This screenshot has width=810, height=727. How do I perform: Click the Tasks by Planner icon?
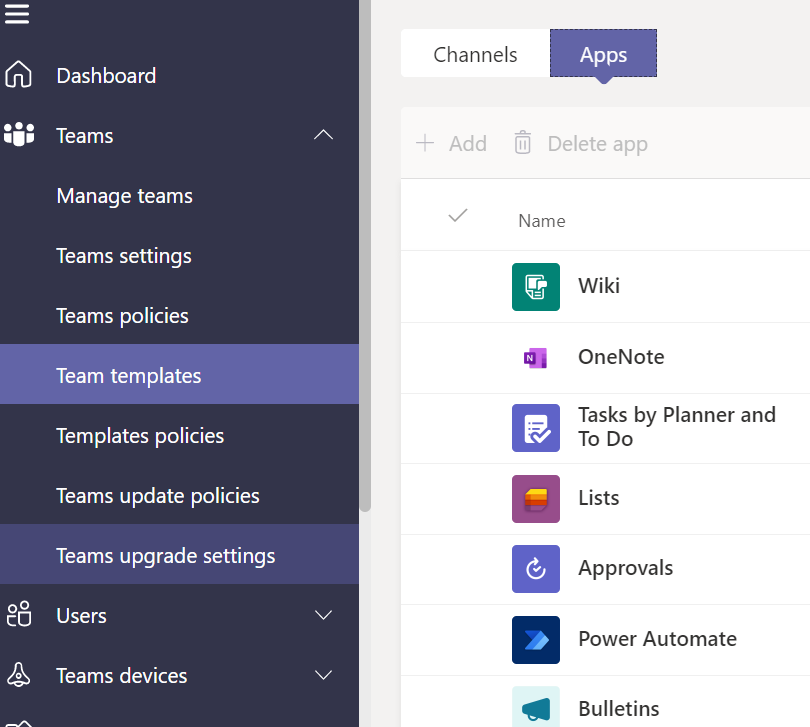536,428
